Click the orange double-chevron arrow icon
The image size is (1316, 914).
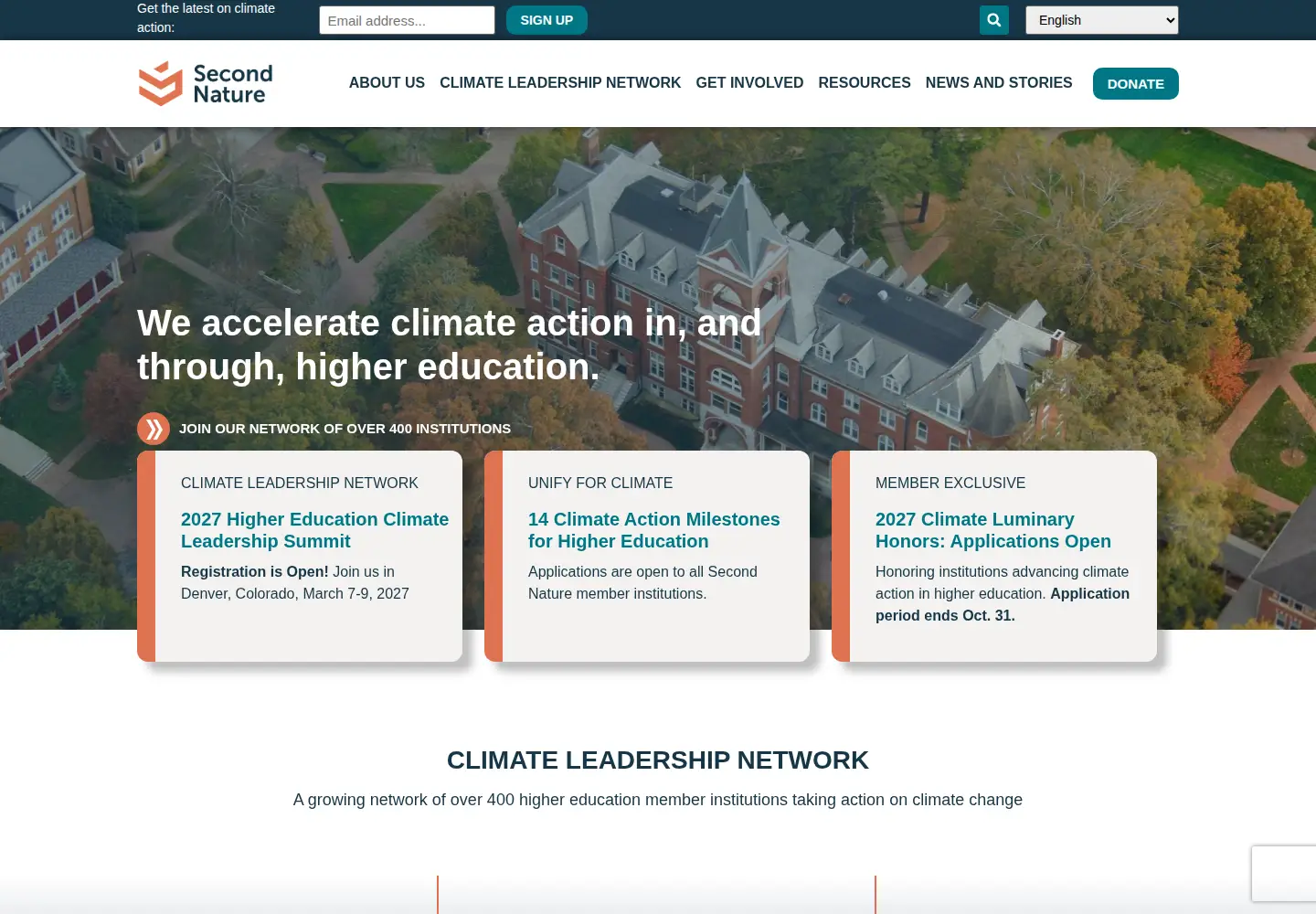[154, 429]
